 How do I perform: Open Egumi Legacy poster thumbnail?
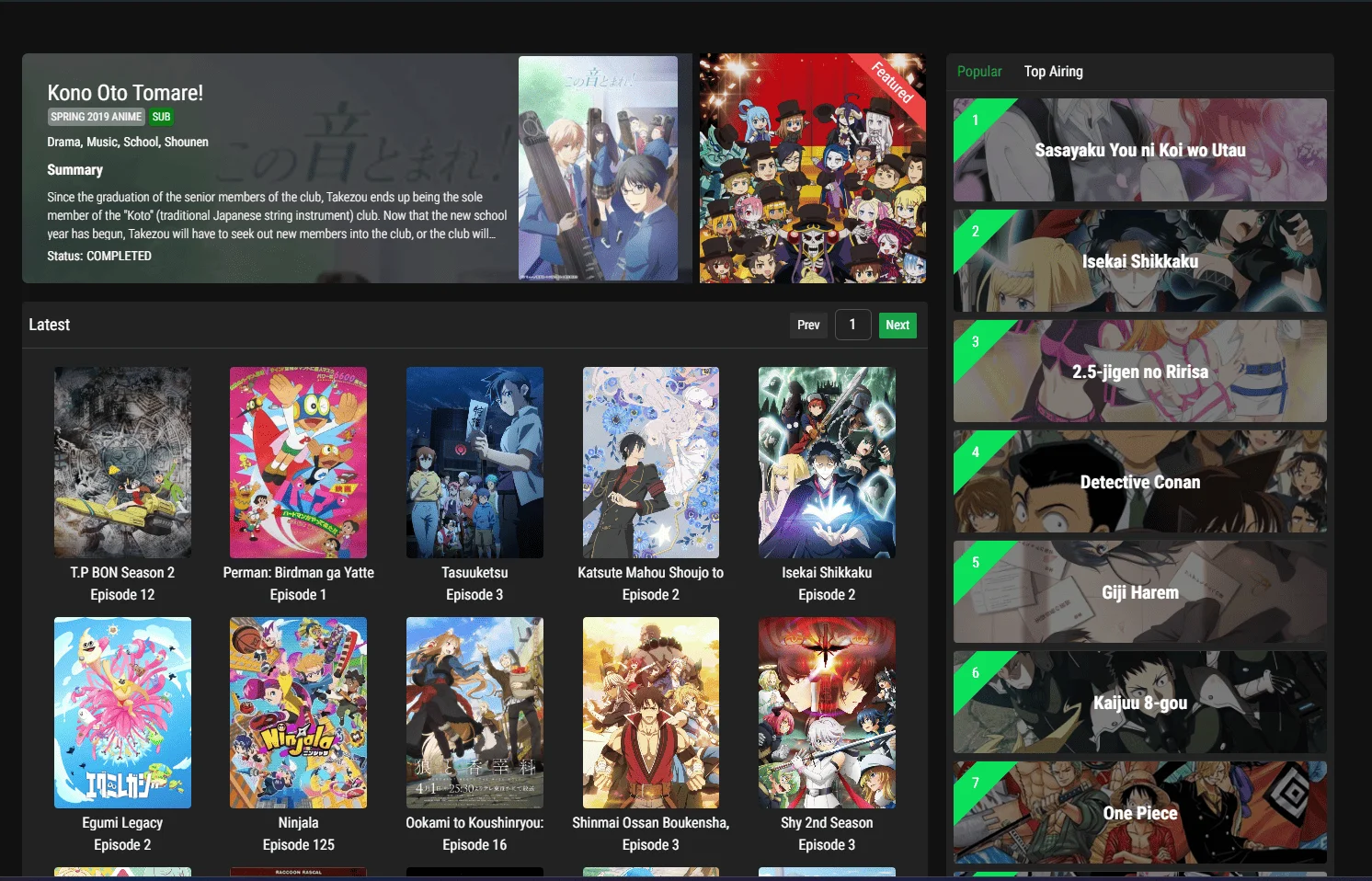[122, 713]
